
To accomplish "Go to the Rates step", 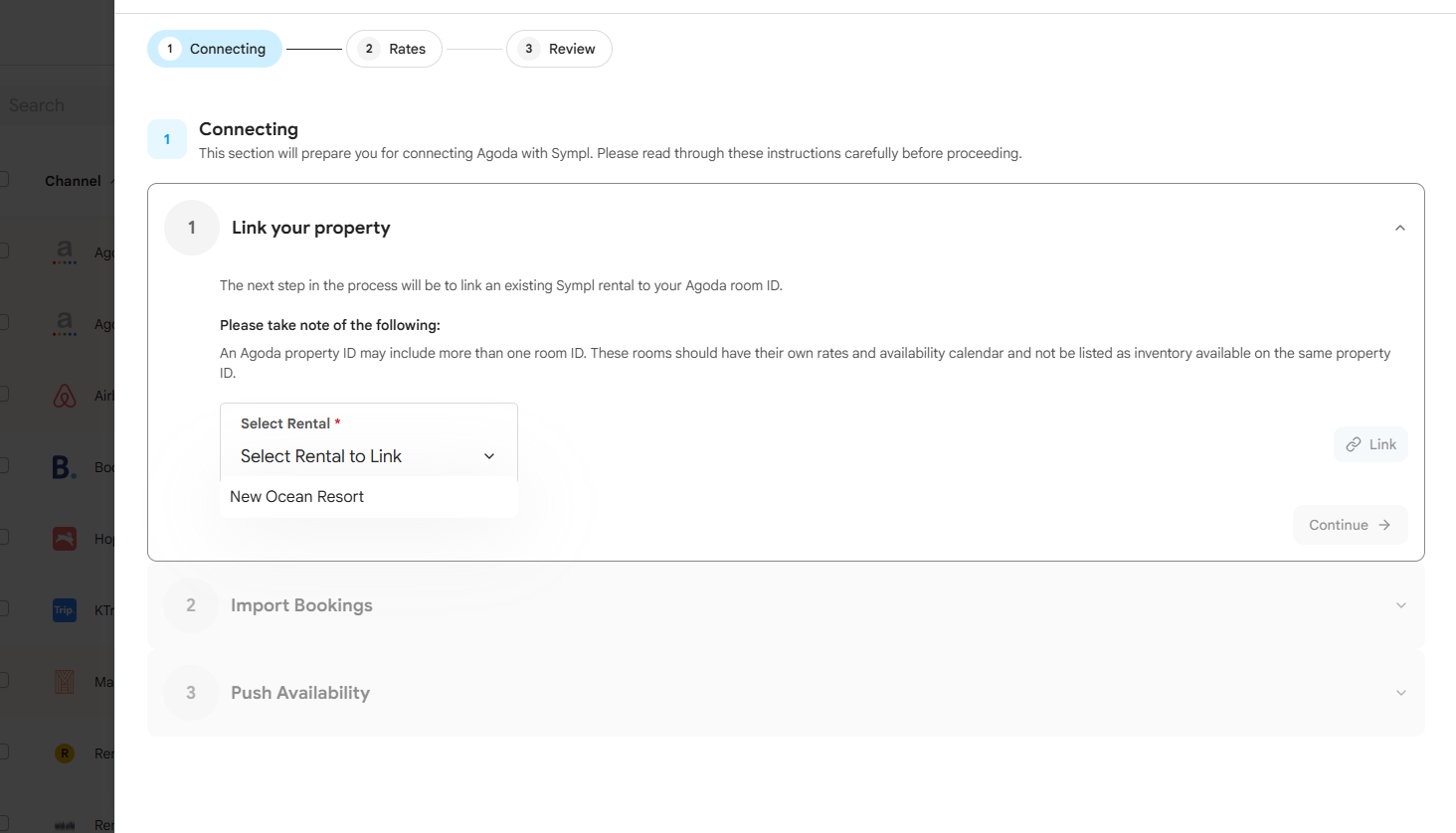I will coord(394,49).
